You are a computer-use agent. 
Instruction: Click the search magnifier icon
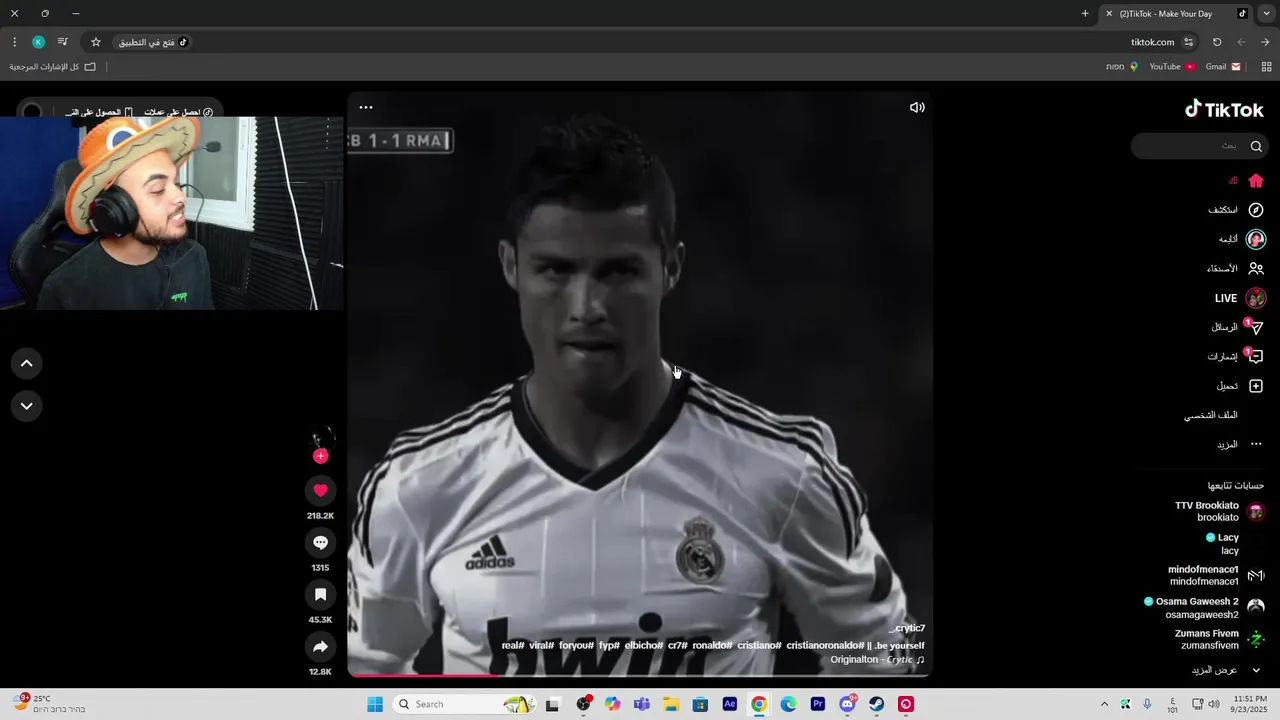(x=1256, y=146)
